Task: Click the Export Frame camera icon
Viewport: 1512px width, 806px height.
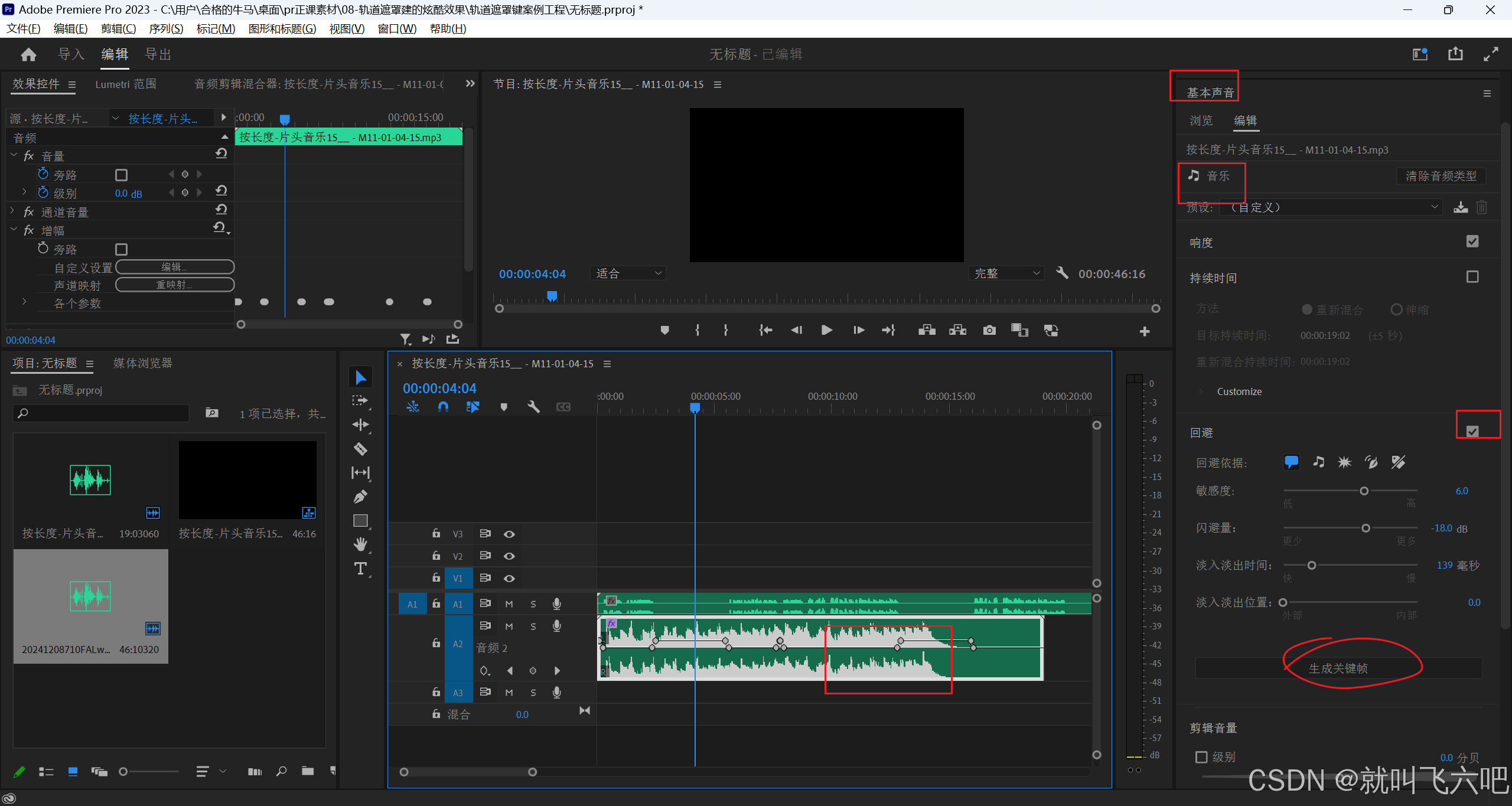Action: pos(989,331)
